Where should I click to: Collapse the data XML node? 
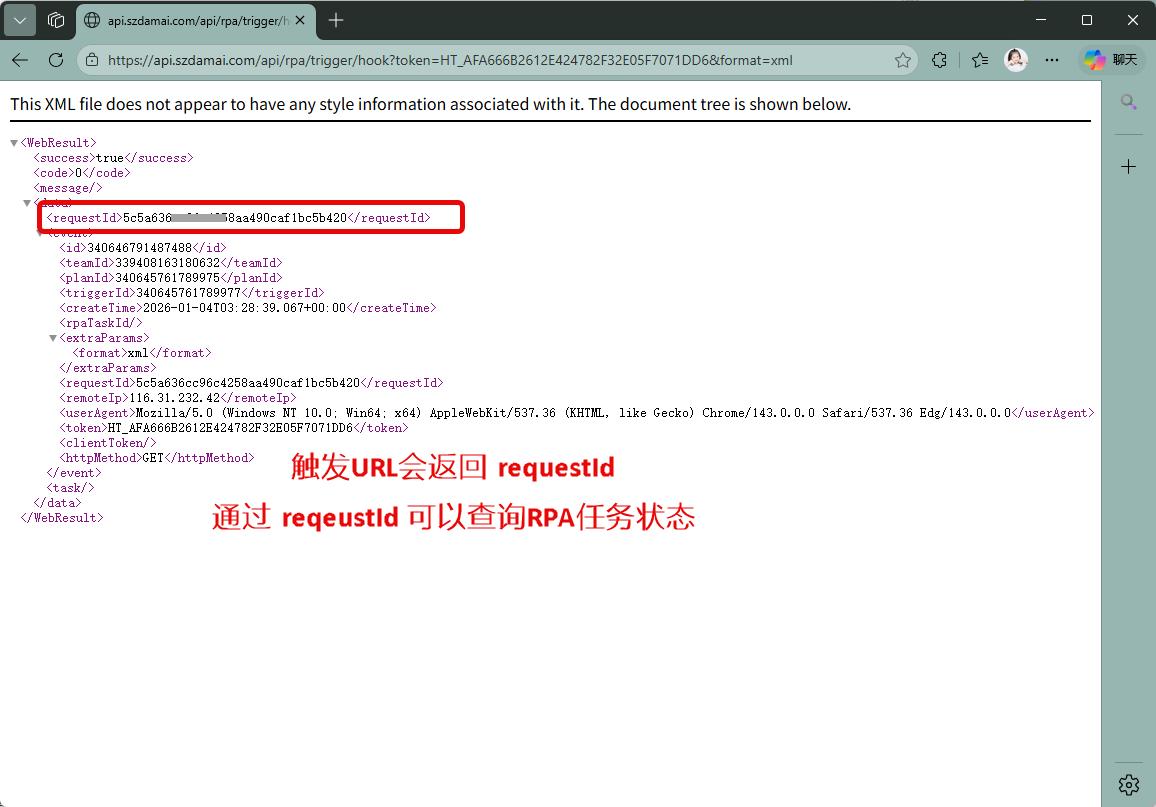pyautogui.click(x=27, y=203)
